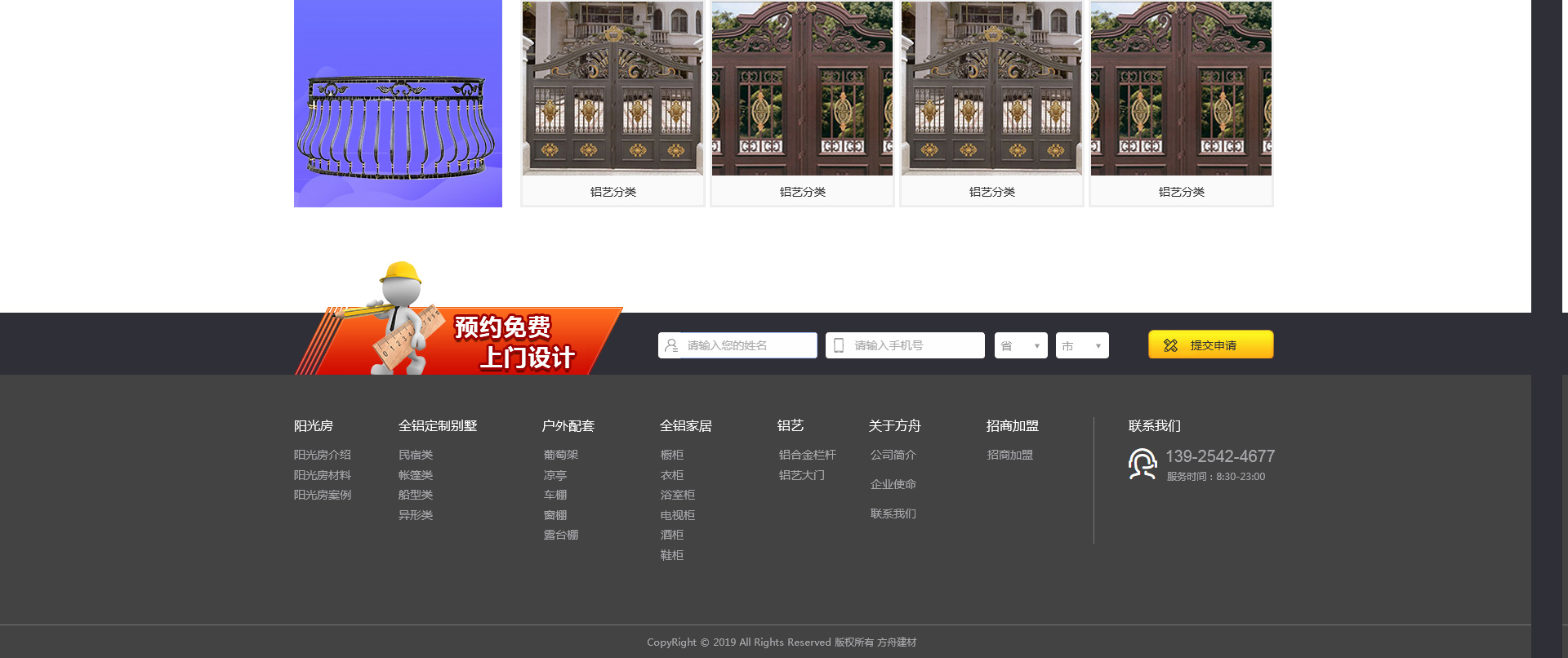Focus the phone number input field

[x=915, y=345]
